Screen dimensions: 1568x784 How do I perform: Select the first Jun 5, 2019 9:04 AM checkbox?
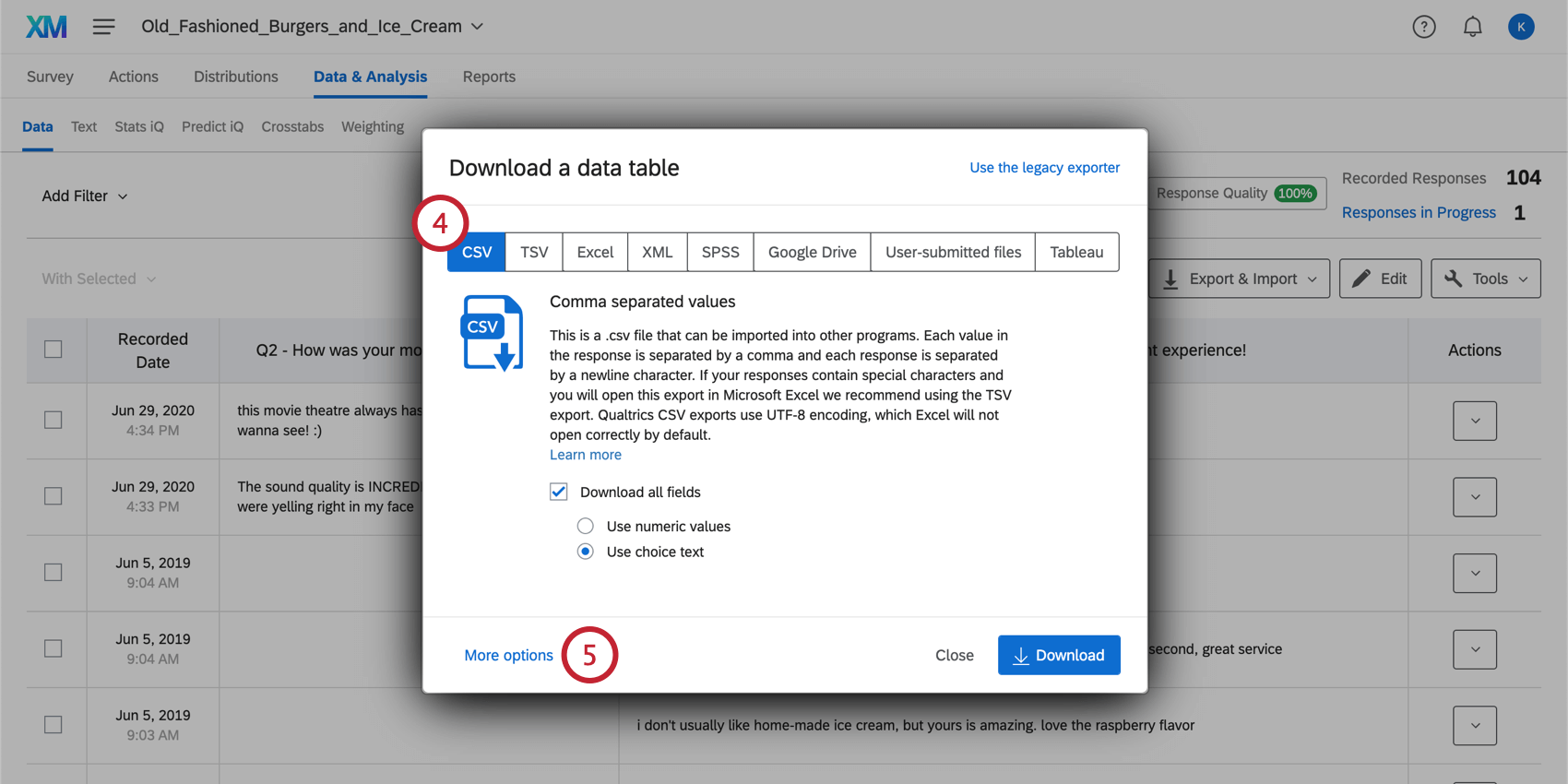coord(53,572)
